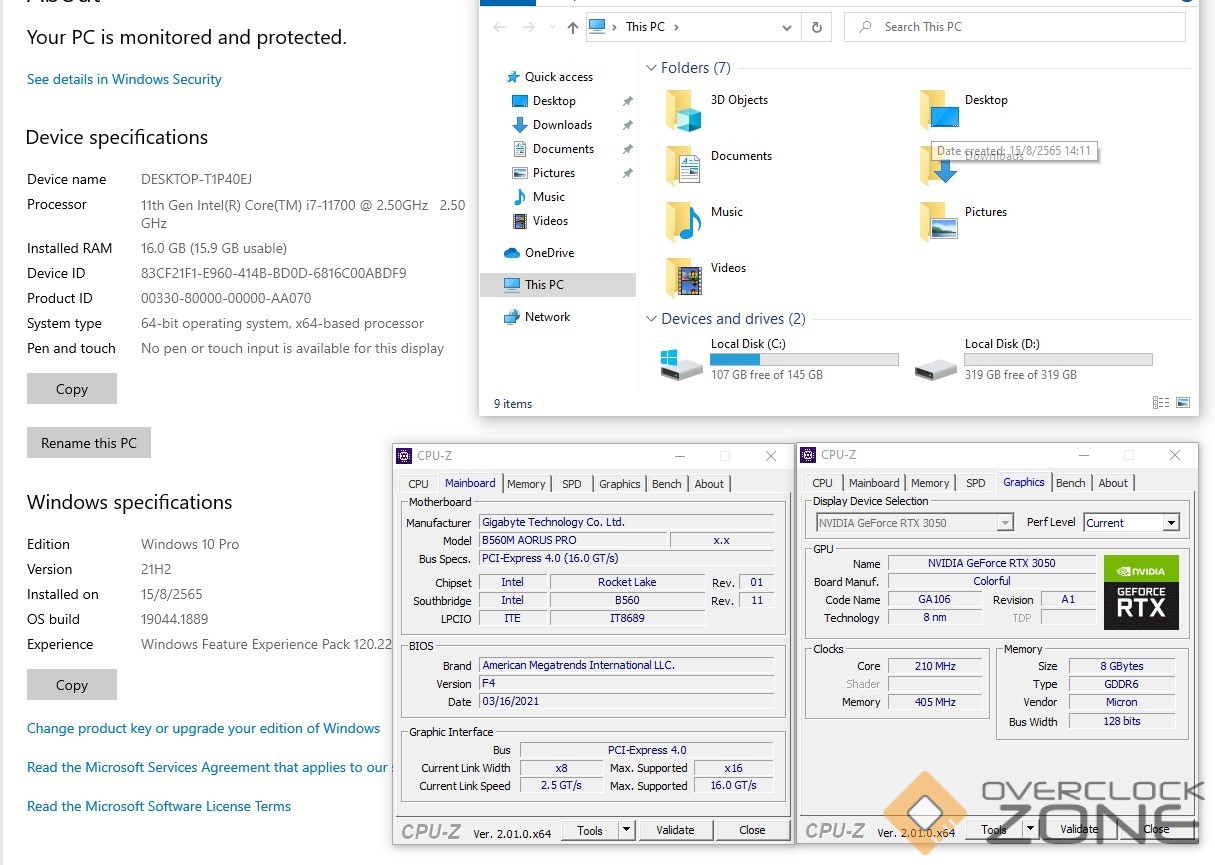The image size is (1215, 865).
Task: Click This PC address bar path
Action: 645,27
